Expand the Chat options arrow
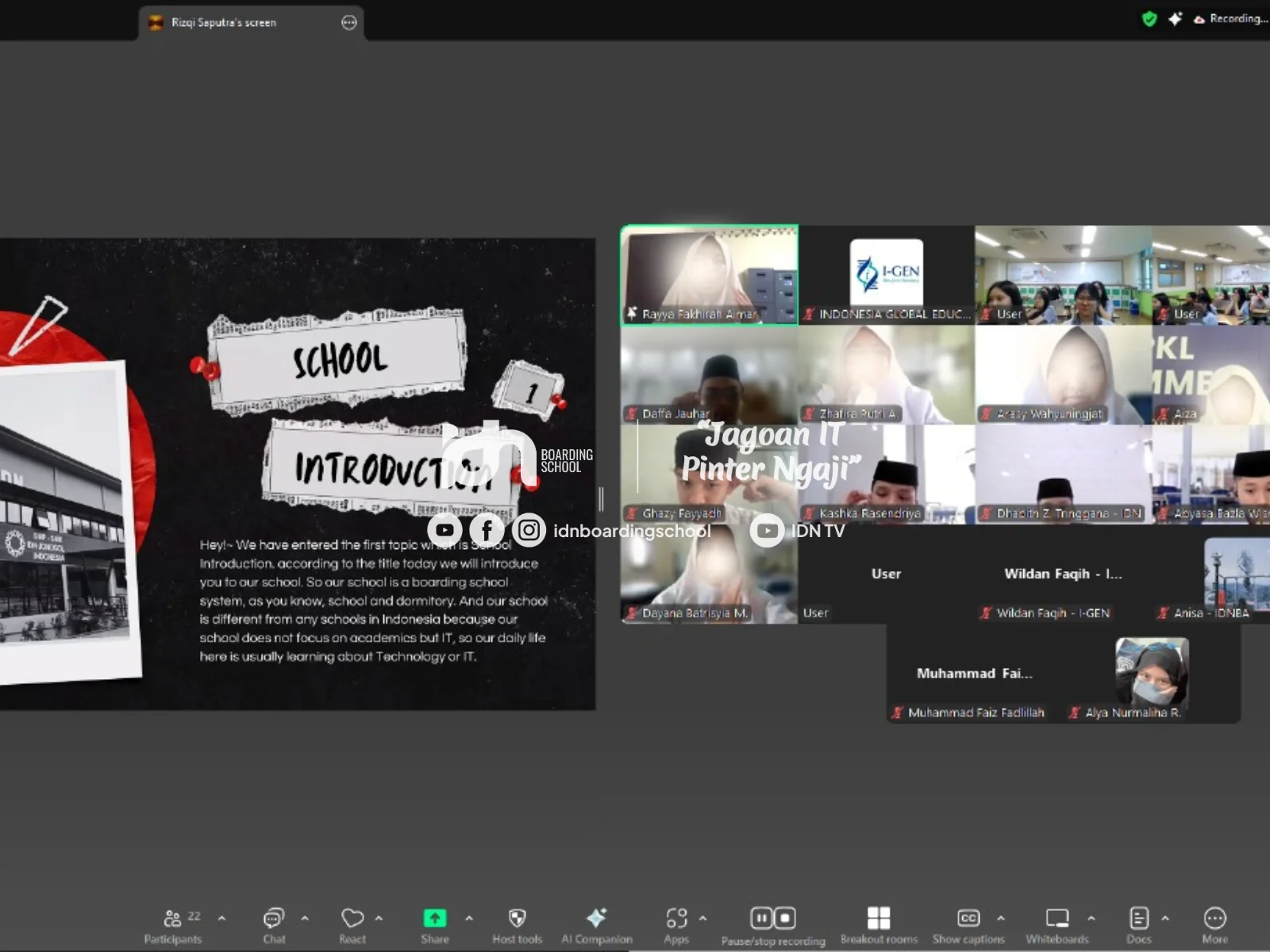The width and height of the screenshot is (1270, 952). [x=305, y=918]
